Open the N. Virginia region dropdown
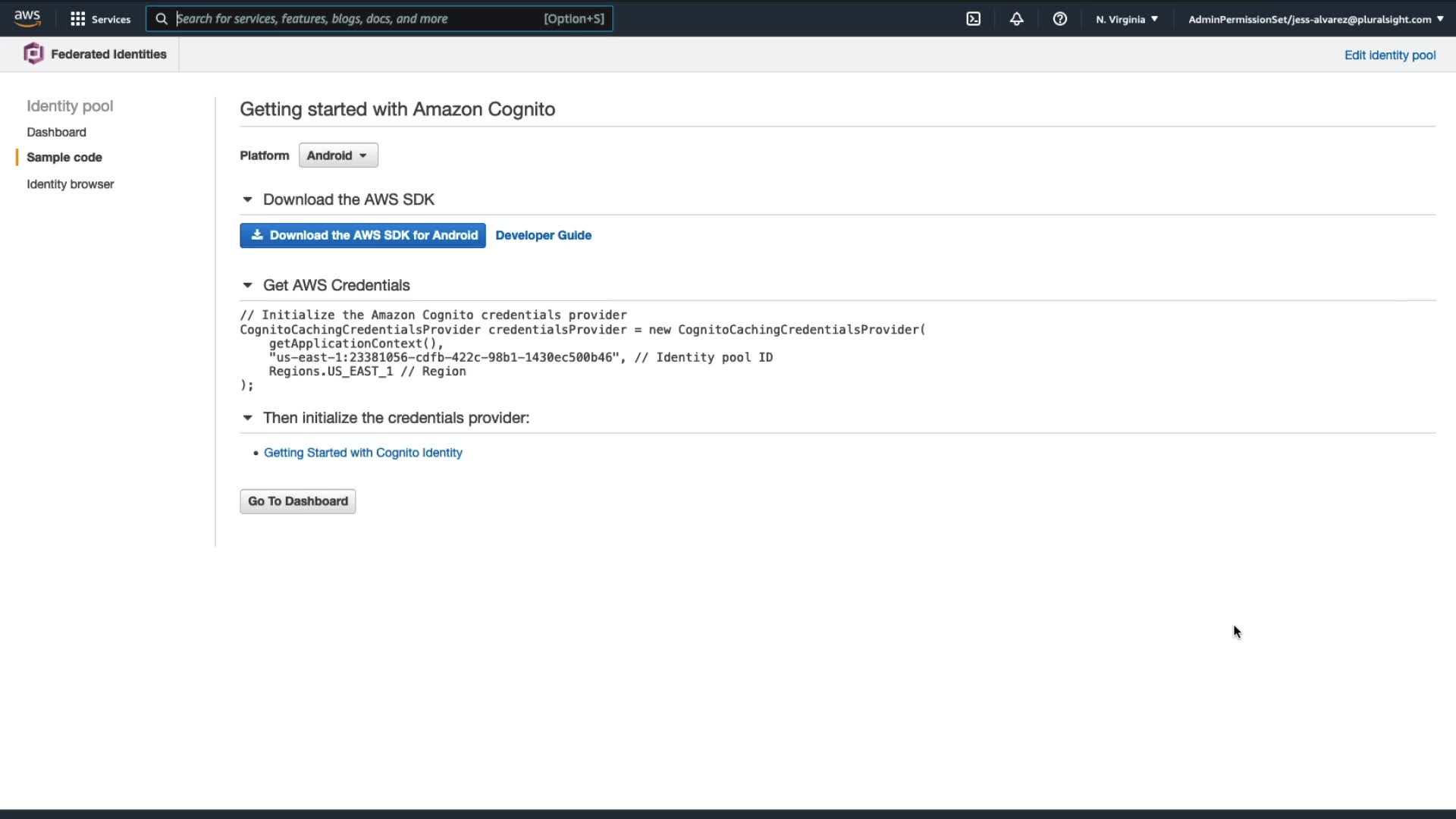Image resolution: width=1456 pixels, height=819 pixels. coord(1127,19)
